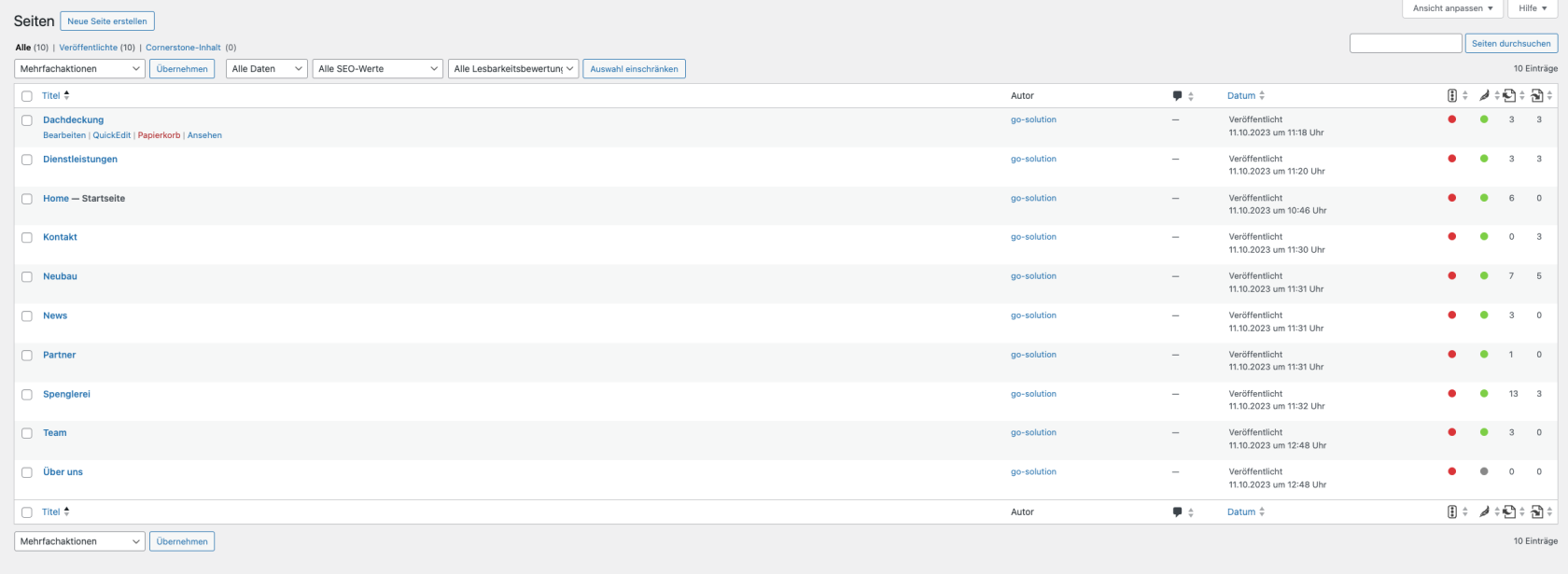
Task: Click green readability dot for Dachdeckung
Action: click(1484, 119)
